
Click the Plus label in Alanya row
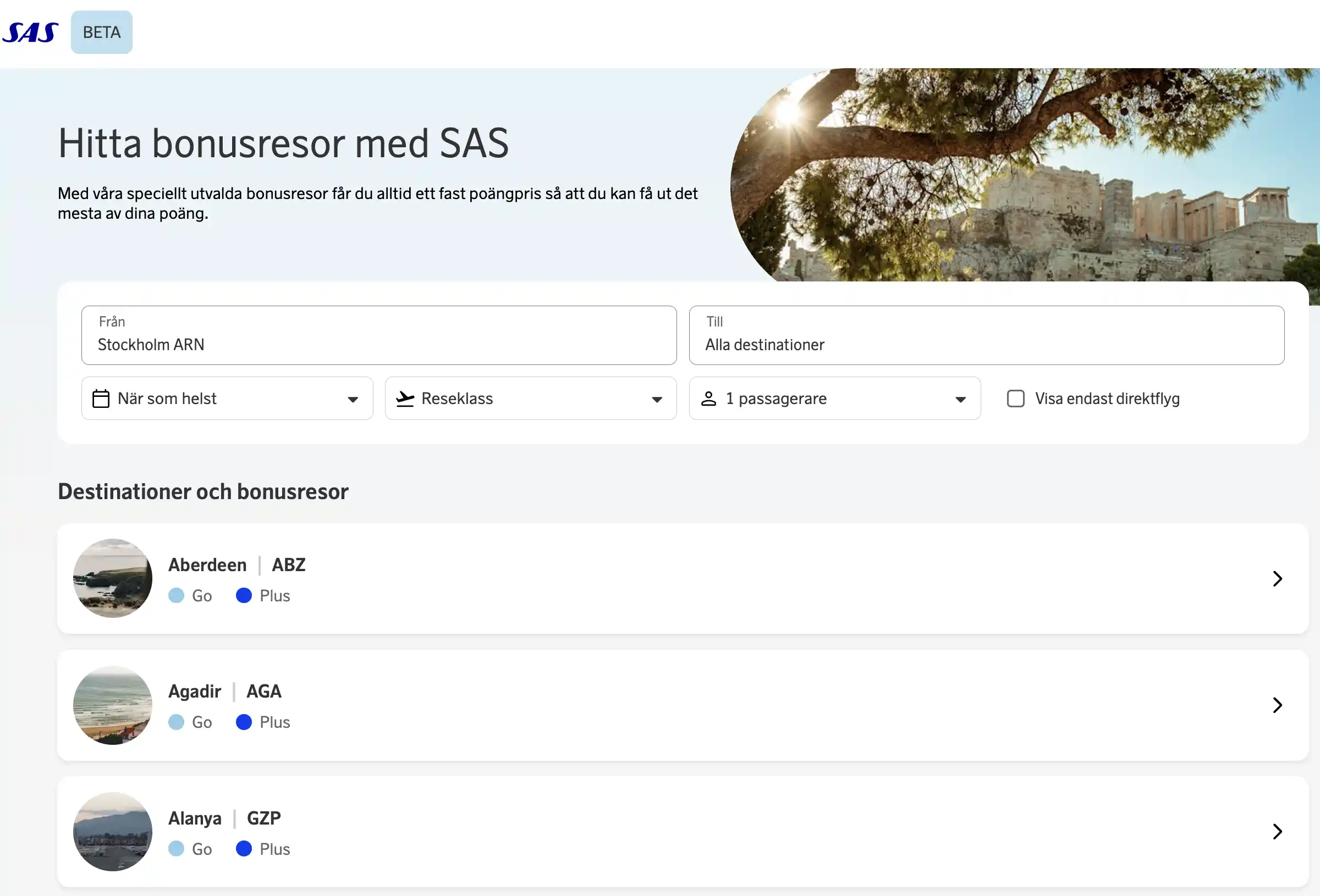[275, 849]
